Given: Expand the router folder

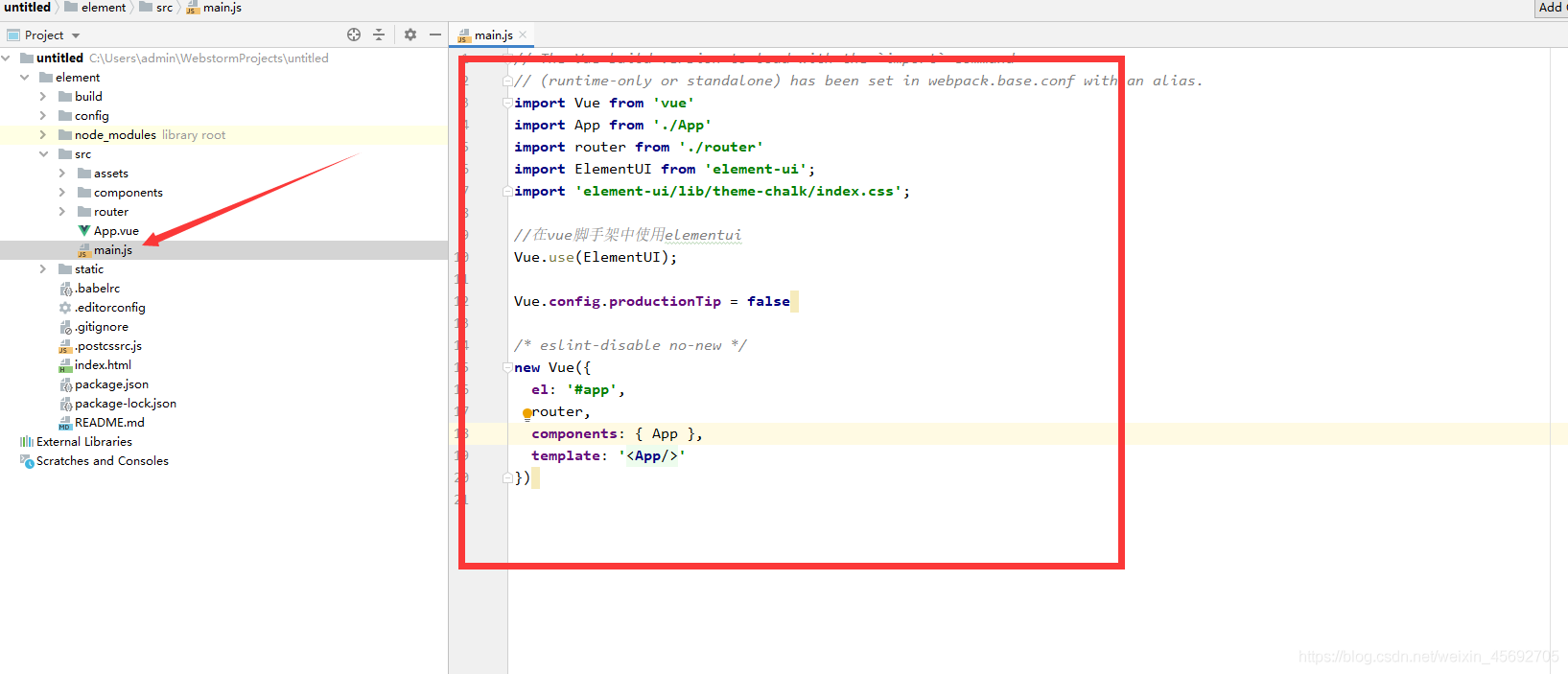Looking at the screenshot, I should 62,212.
